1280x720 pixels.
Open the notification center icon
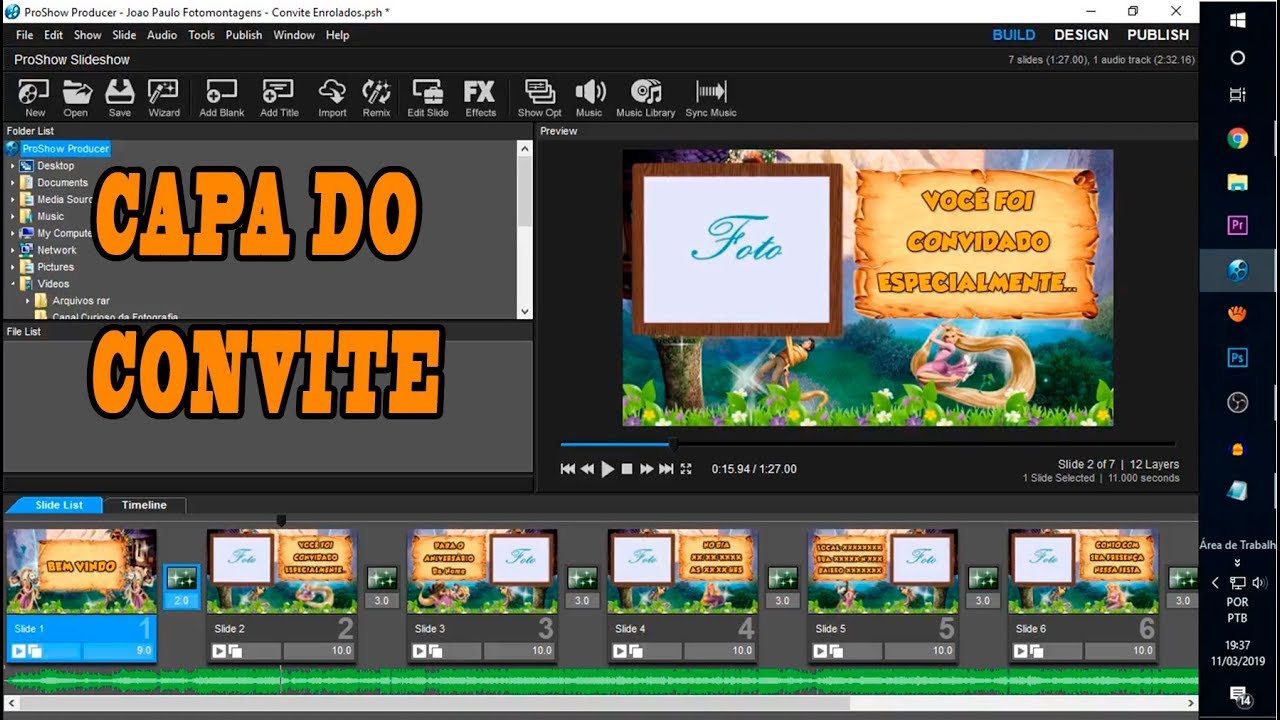1238,695
